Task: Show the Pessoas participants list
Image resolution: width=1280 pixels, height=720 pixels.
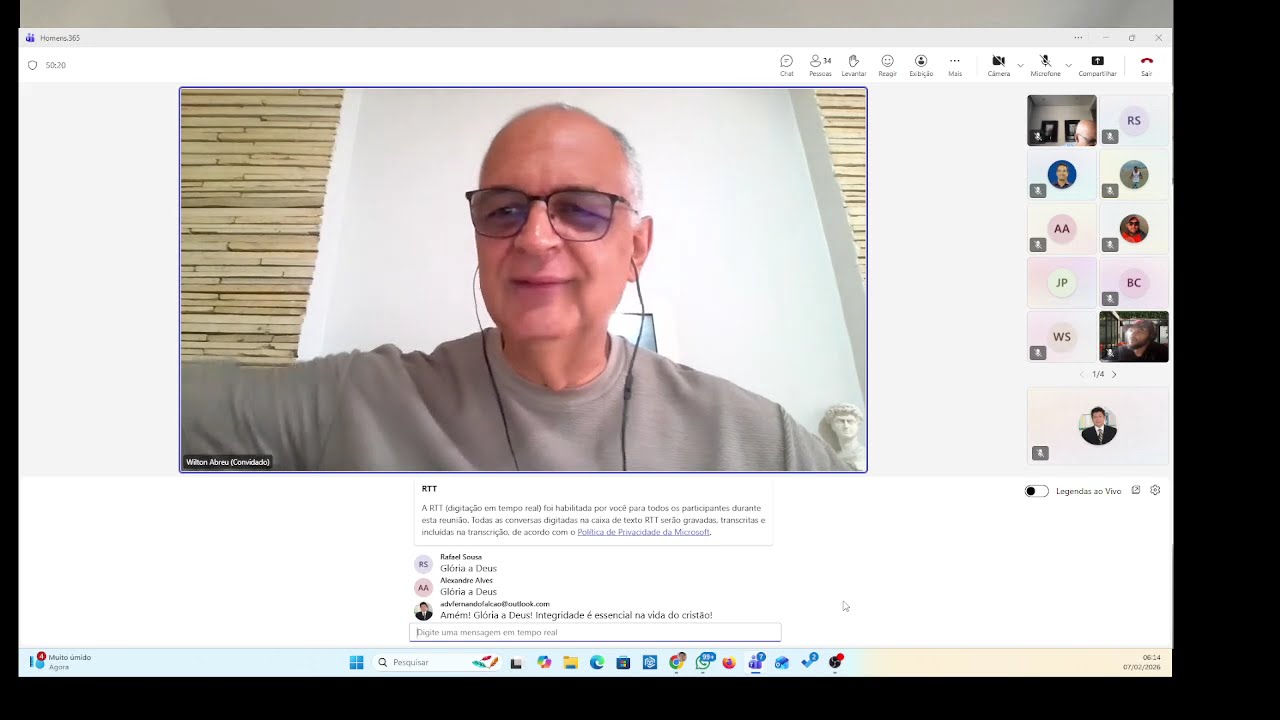Action: pos(820,66)
